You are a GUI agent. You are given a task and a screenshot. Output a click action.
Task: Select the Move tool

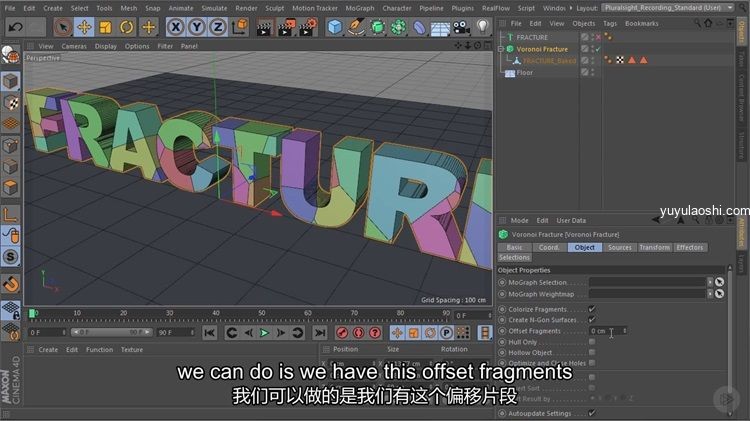click(84, 27)
